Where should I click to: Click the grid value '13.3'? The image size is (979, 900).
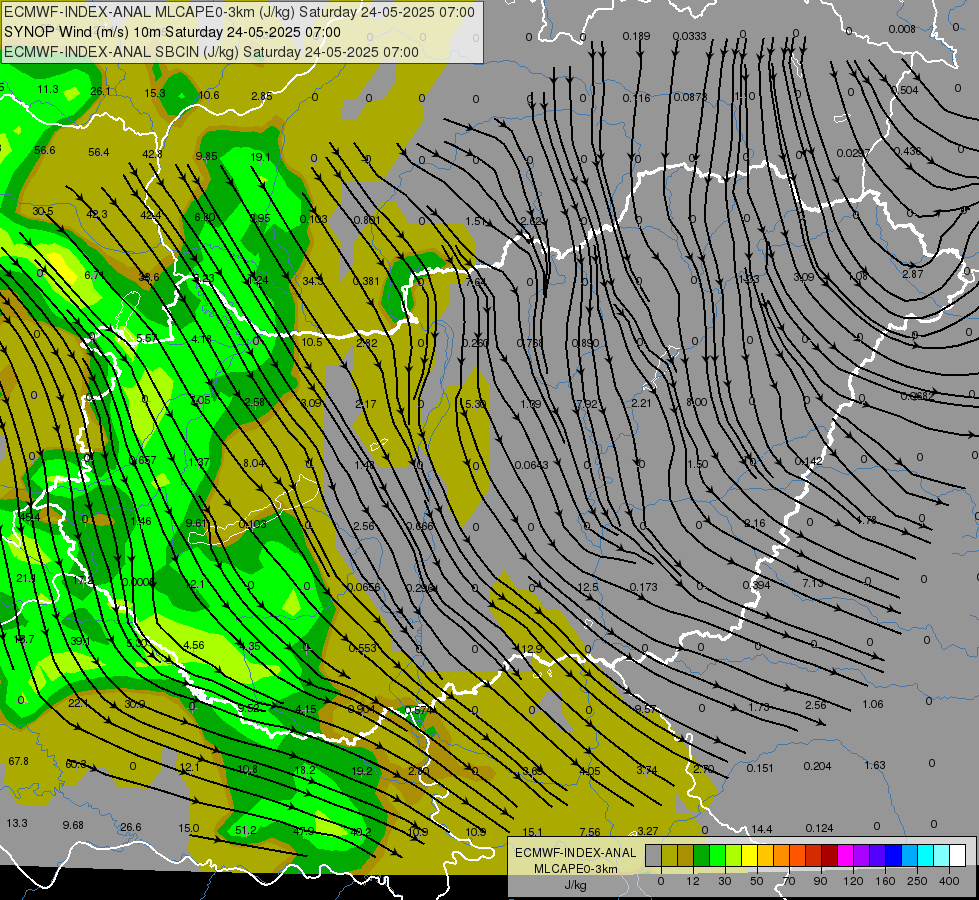(17, 823)
